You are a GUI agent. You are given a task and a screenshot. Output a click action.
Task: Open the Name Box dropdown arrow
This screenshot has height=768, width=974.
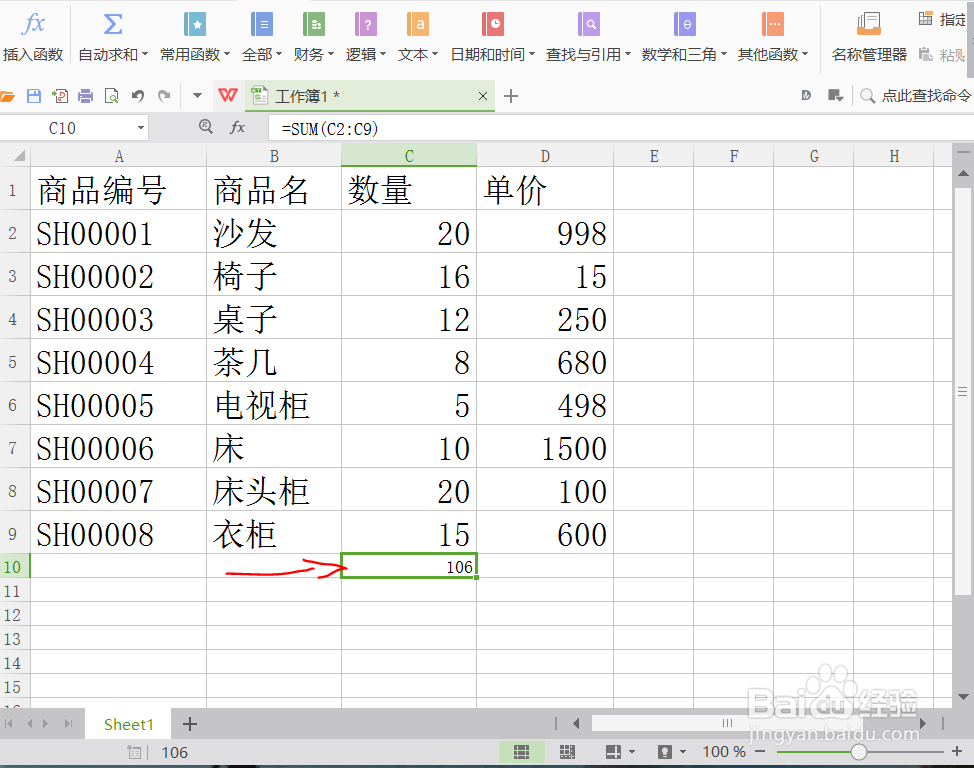point(142,128)
